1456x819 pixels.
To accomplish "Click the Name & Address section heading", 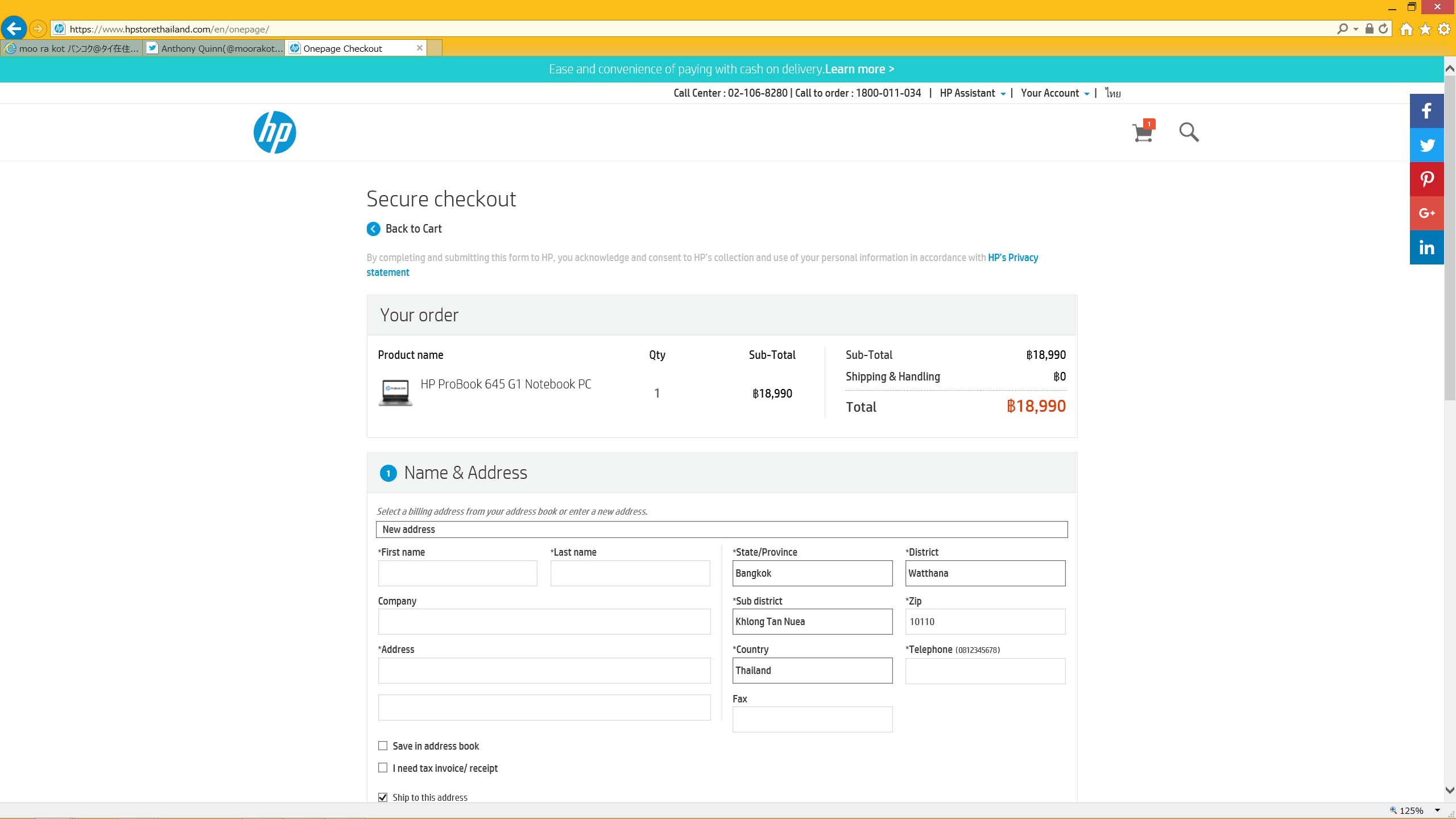I will coord(465,473).
